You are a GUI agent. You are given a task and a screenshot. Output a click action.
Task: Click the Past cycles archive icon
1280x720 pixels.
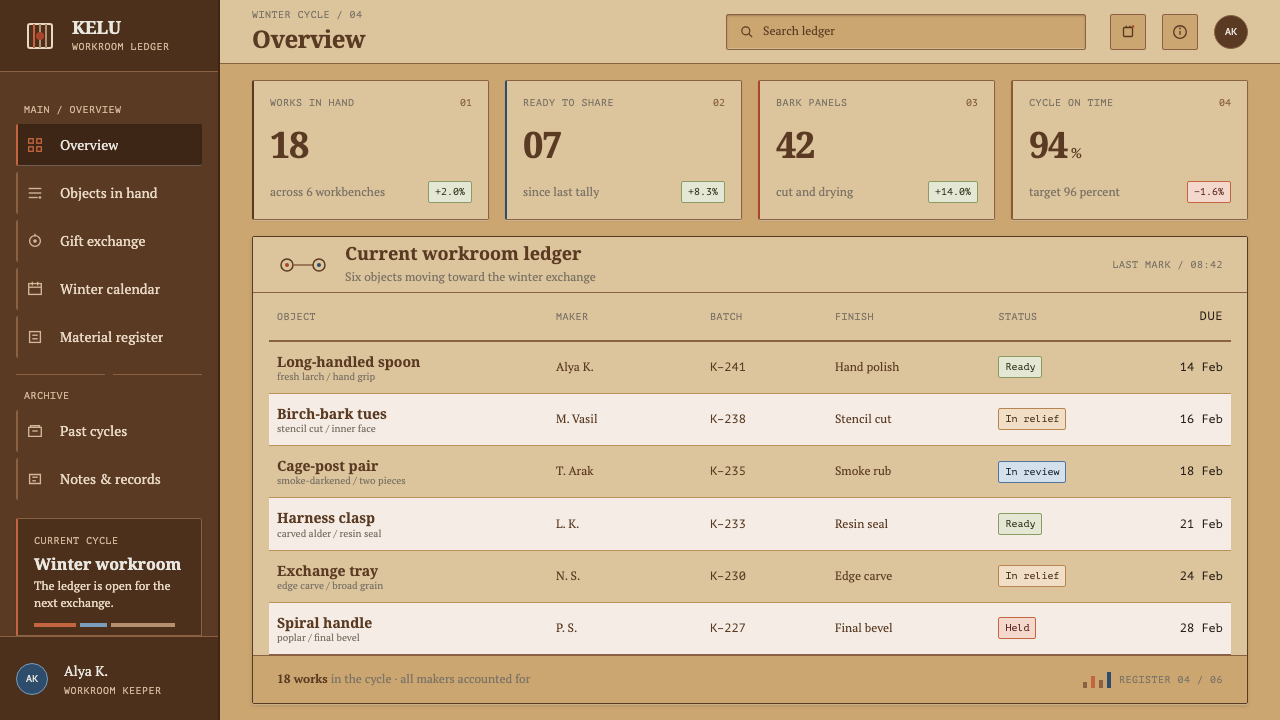[35, 431]
